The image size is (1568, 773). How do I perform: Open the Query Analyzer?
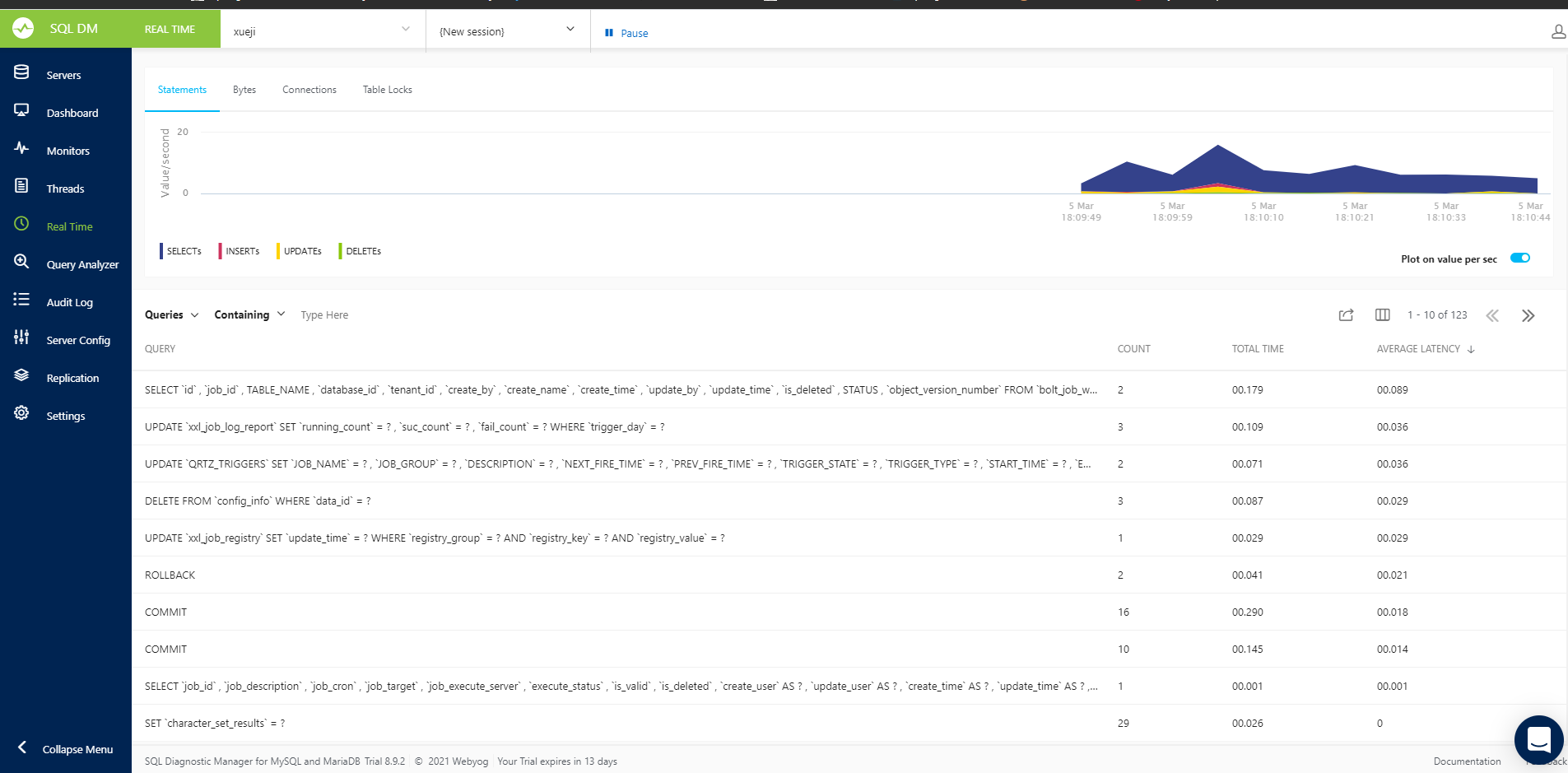pyautogui.click(x=83, y=264)
